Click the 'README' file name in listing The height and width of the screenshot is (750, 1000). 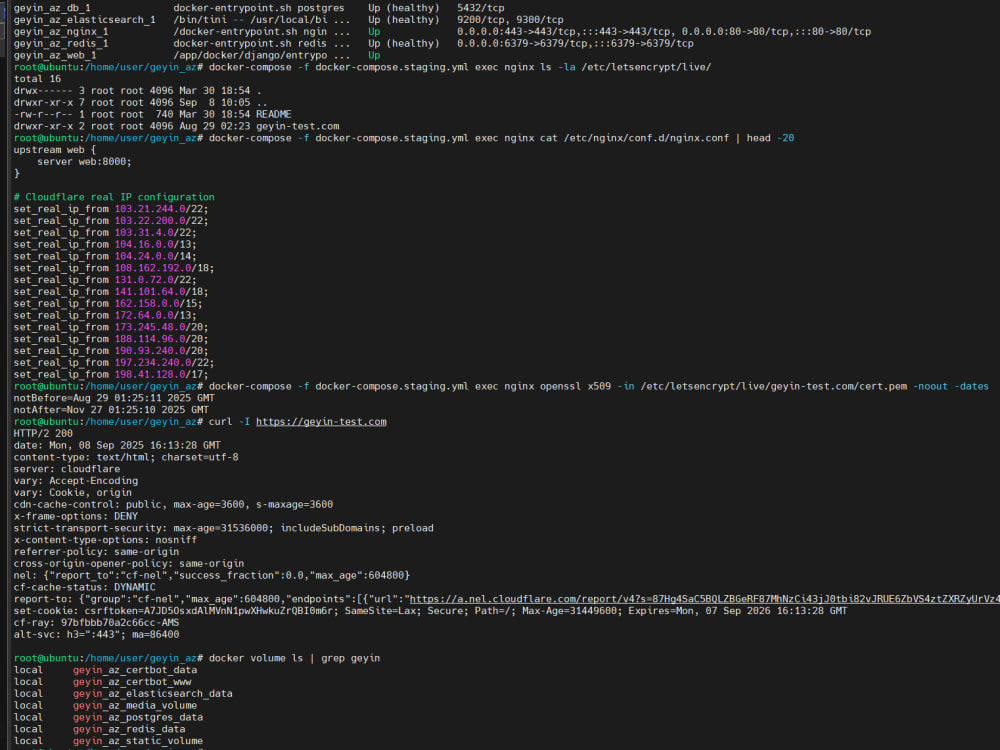coord(274,115)
